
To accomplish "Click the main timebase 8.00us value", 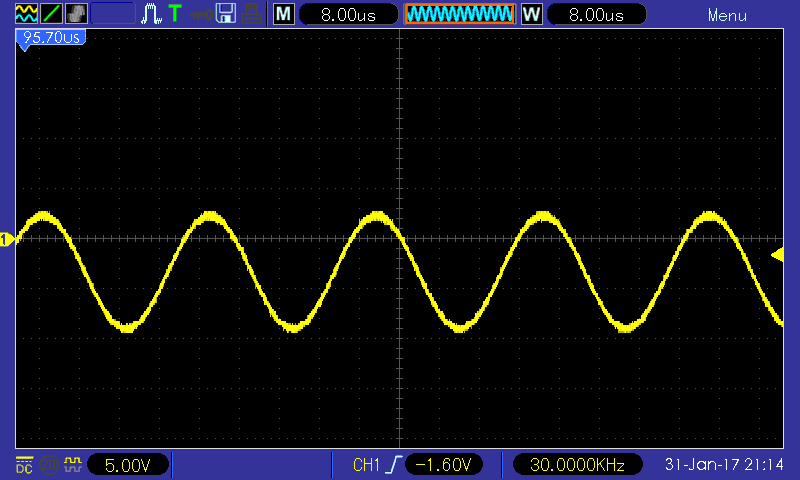I will tap(348, 14).
